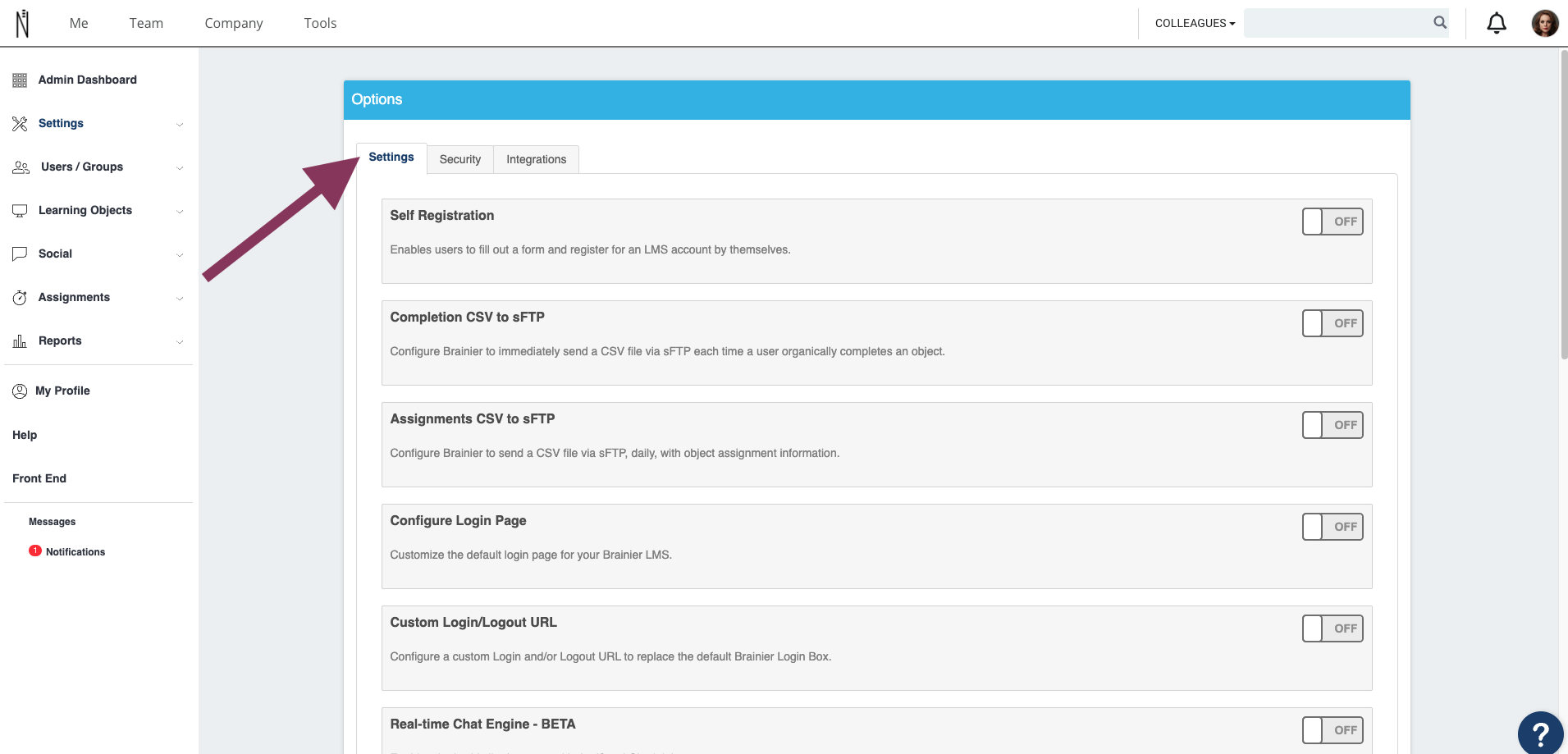Toggle Custom Login/Logout URL switch
Viewport: 1568px width, 754px height.
1333,628
